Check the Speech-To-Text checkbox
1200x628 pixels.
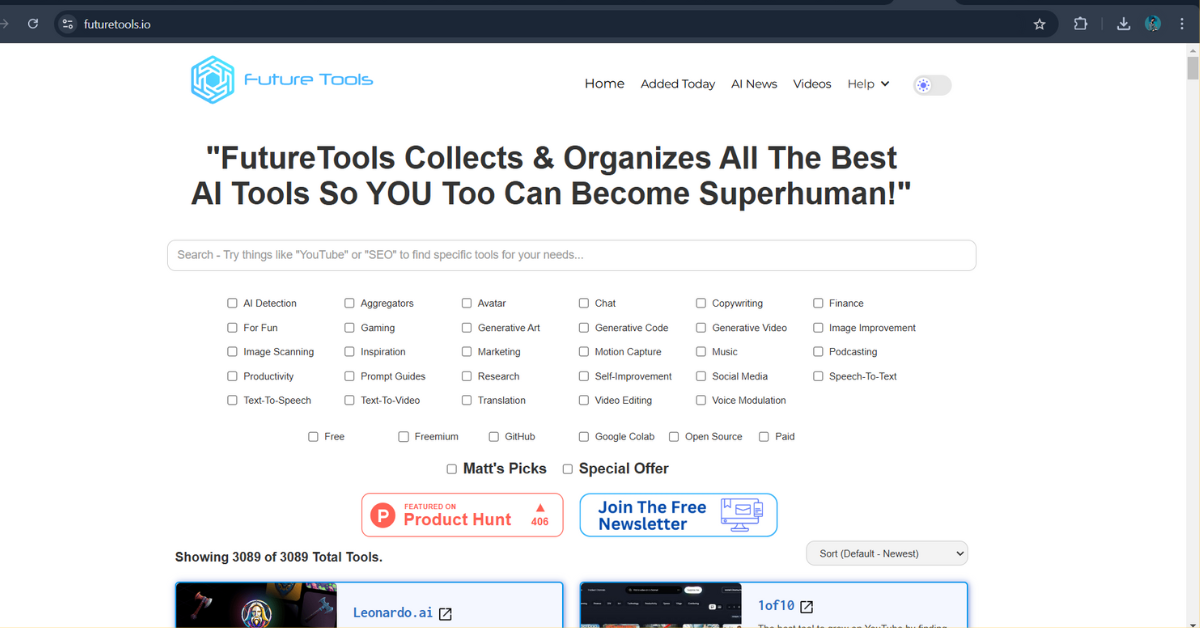[x=818, y=376]
